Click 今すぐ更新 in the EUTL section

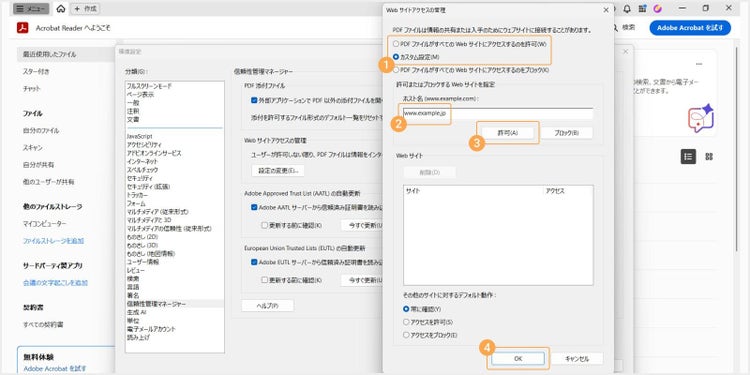tap(362, 280)
